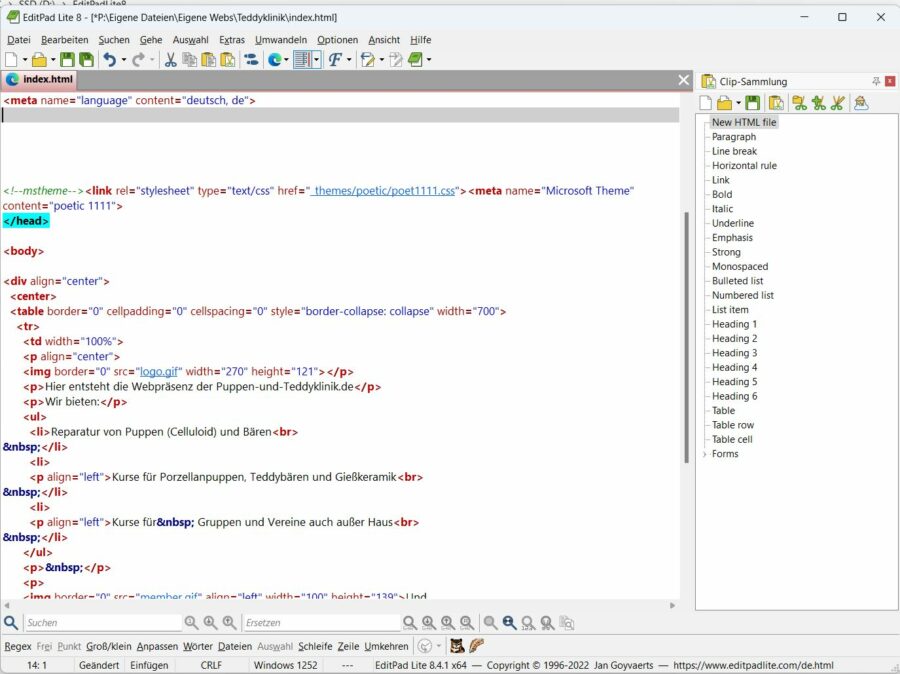Toggle the Wörter whole-word search option
The image size is (900, 674).
(x=198, y=646)
